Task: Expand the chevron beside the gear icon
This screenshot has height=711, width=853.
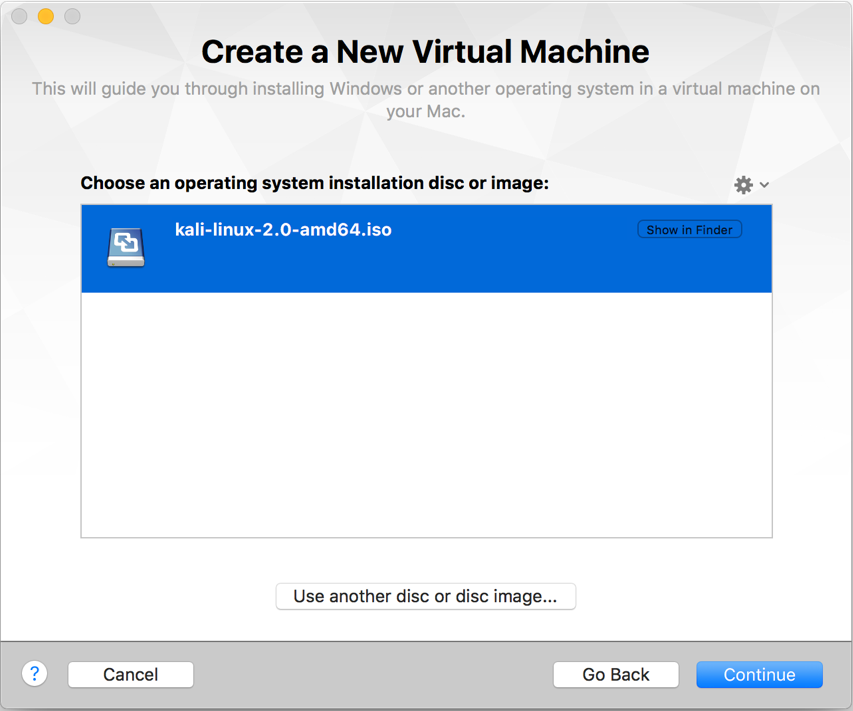Action: [764, 185]
